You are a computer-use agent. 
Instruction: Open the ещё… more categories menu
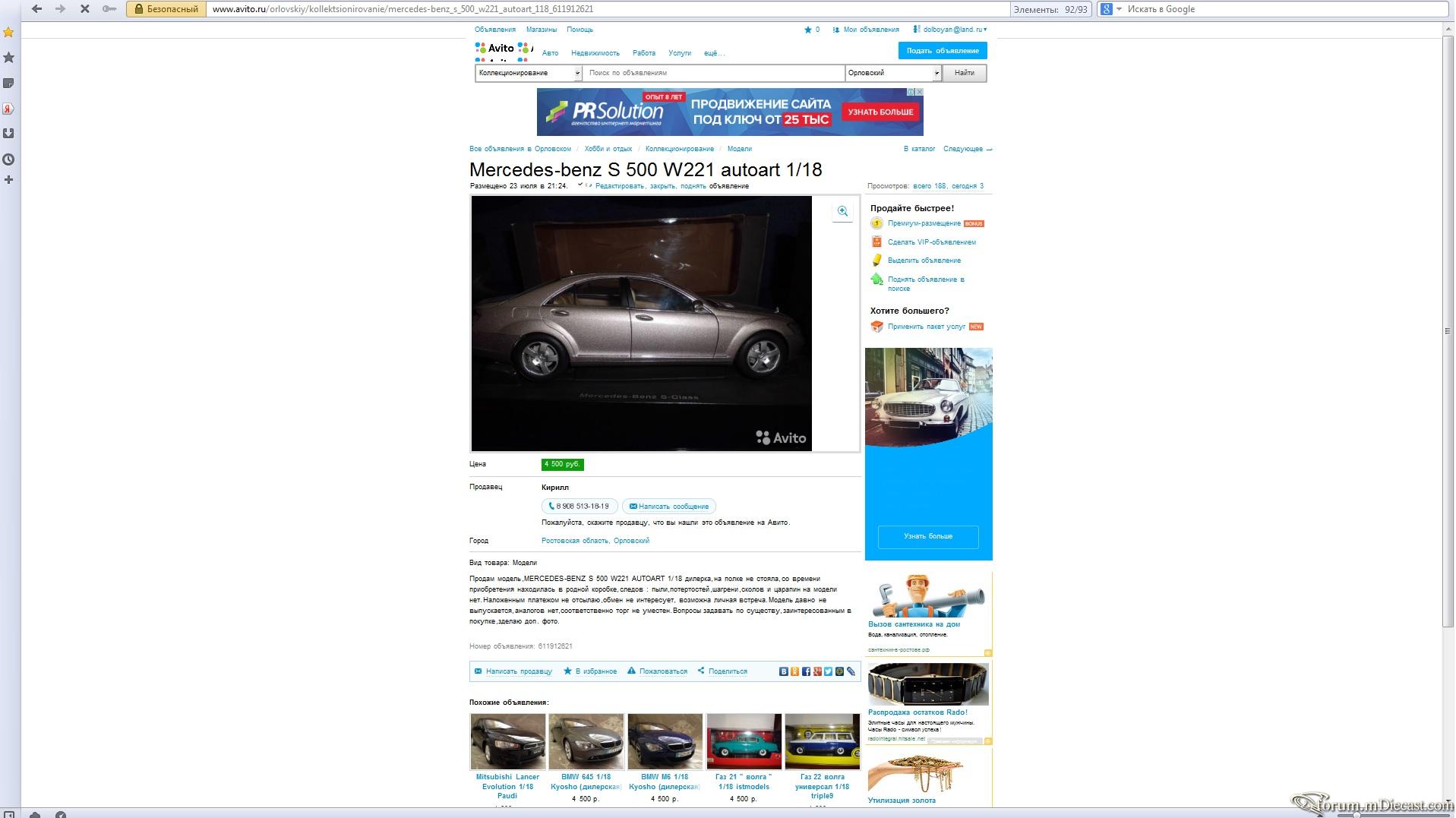(x=715, y=53)
